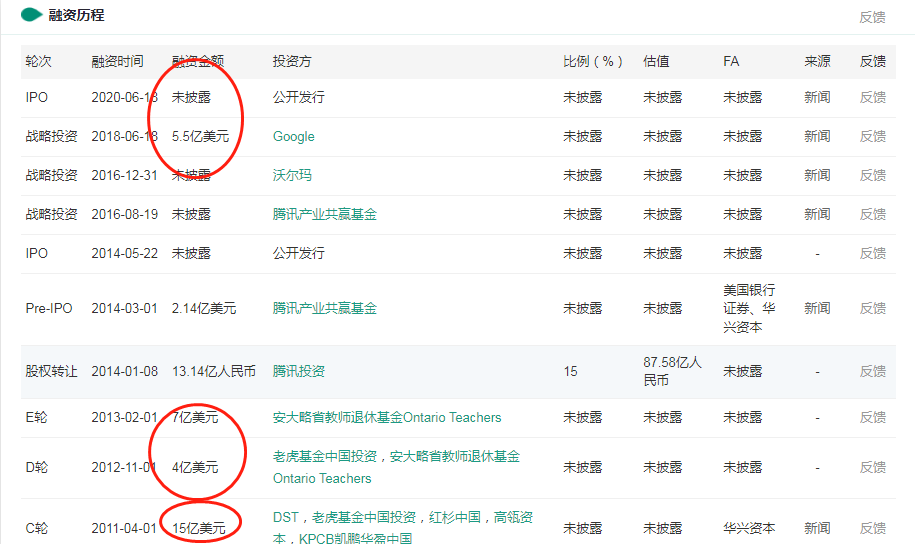Click the 反馈 link in the section header
The width and height of the screenshot is (915, 544).
tap(872, 17)
